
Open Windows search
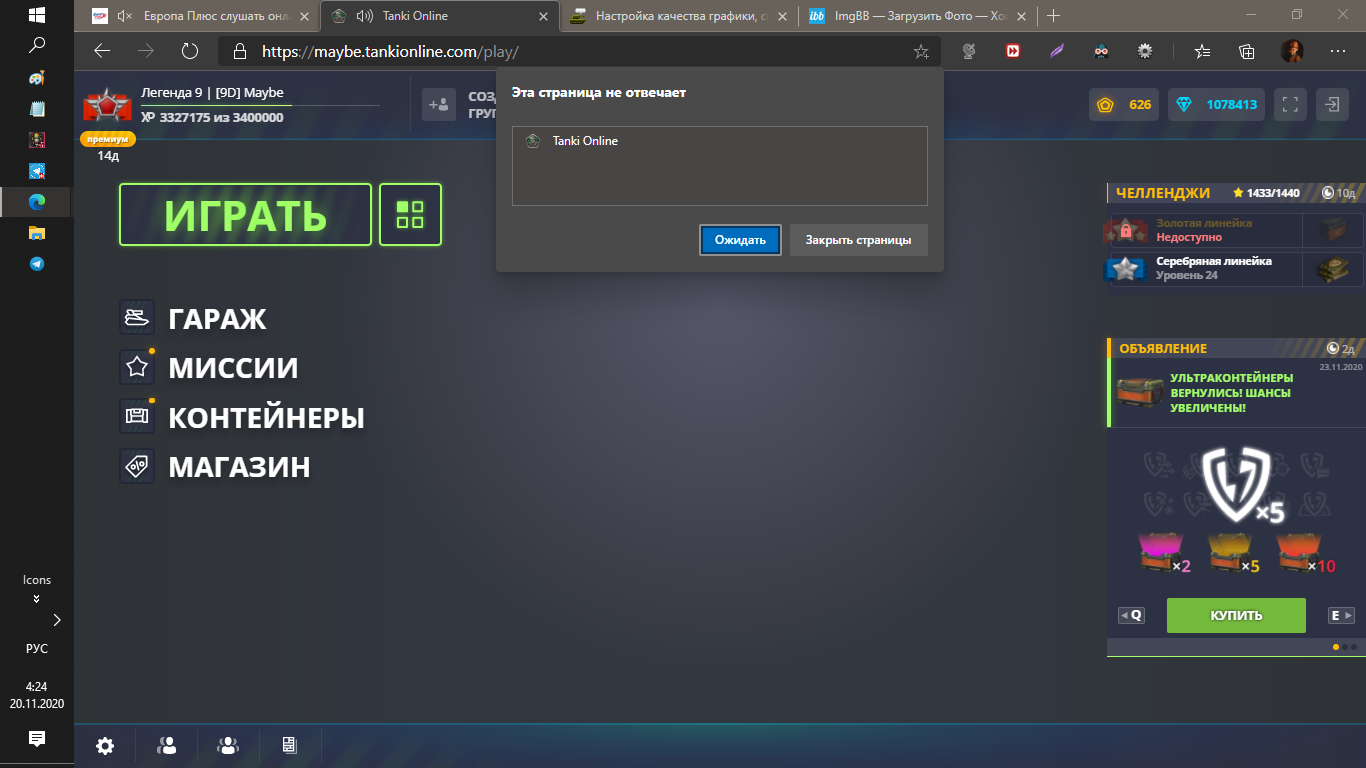click(x=37, y=45)
